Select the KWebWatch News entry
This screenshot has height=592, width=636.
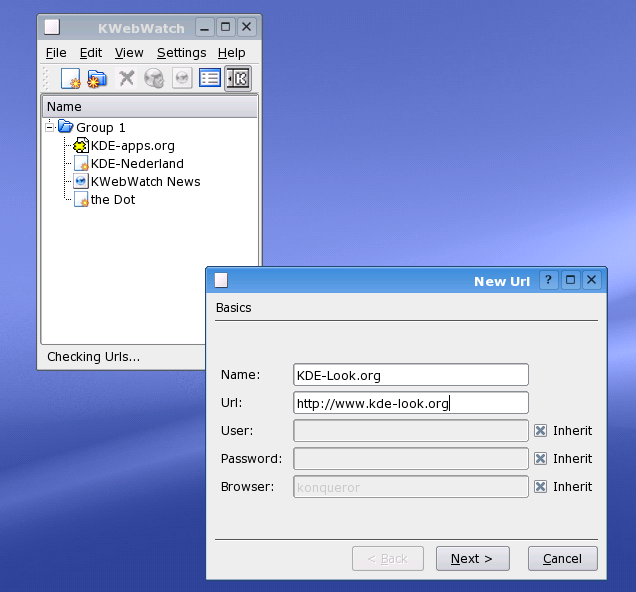(145, 182)
